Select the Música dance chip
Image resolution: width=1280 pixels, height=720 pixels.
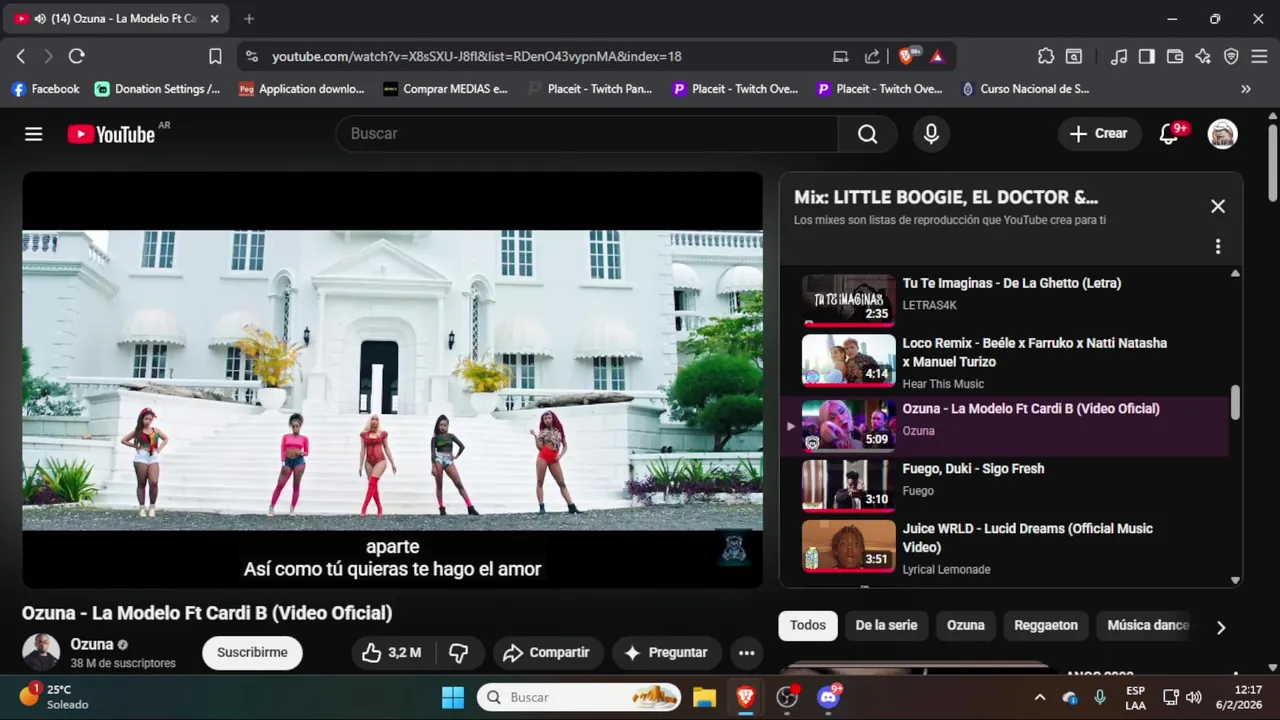pos(1147,625)
